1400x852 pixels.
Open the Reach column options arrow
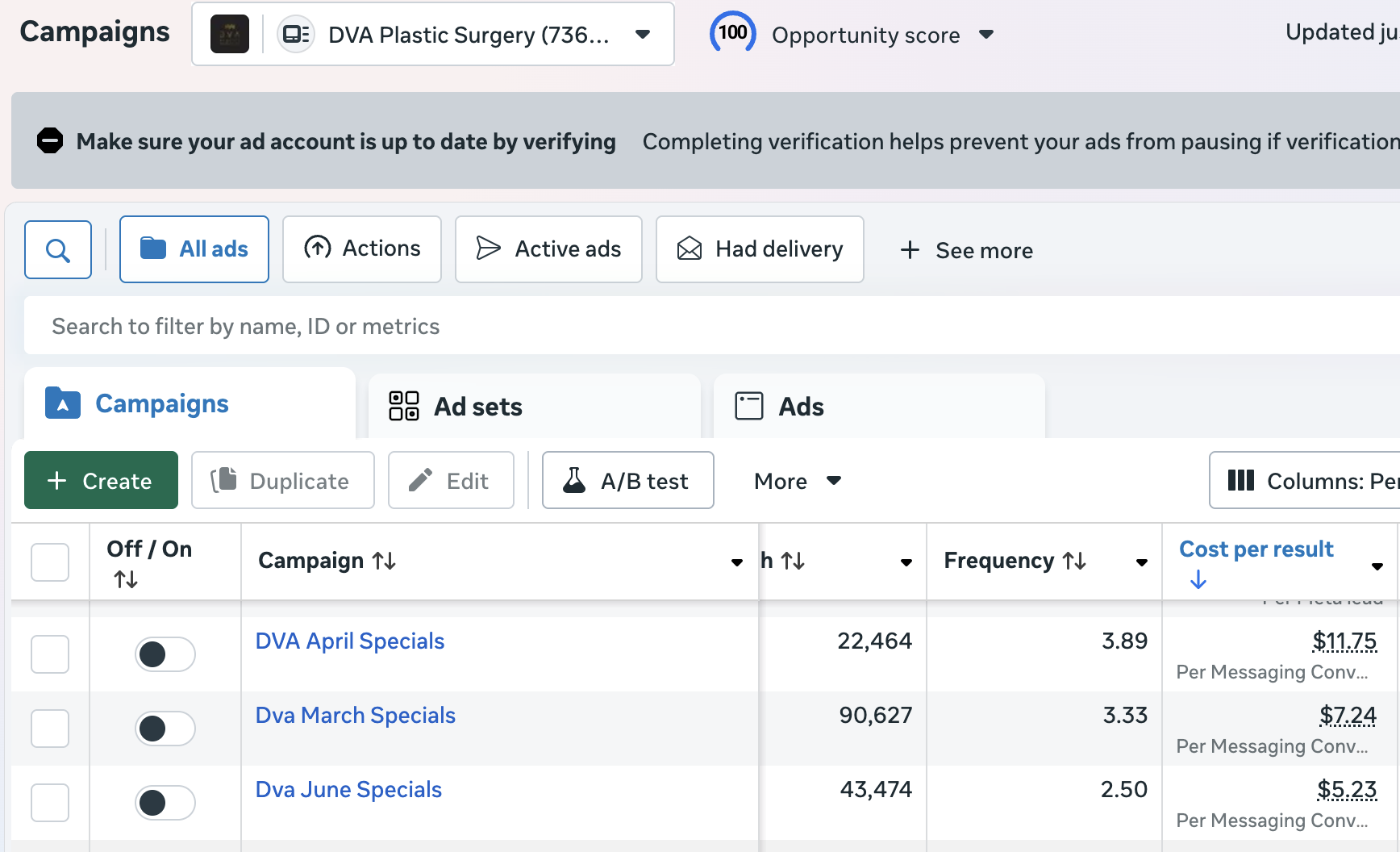click(906, 562)
